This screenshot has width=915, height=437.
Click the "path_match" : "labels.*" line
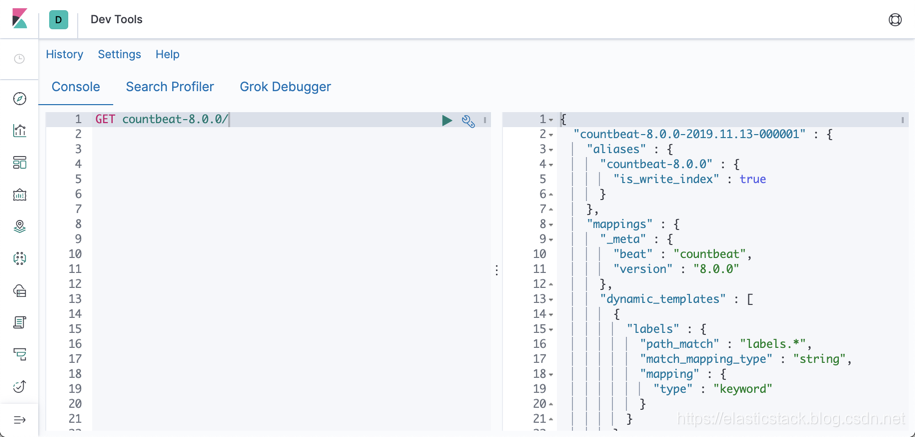click(x=726, y=344)
